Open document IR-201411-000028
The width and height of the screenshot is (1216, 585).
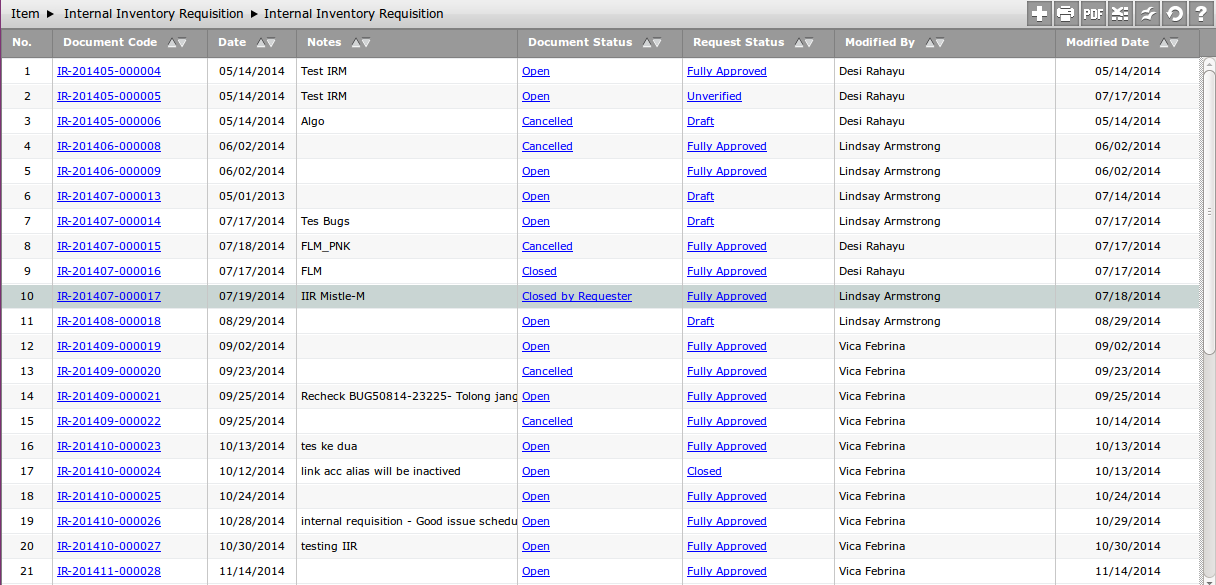[109, 571]
